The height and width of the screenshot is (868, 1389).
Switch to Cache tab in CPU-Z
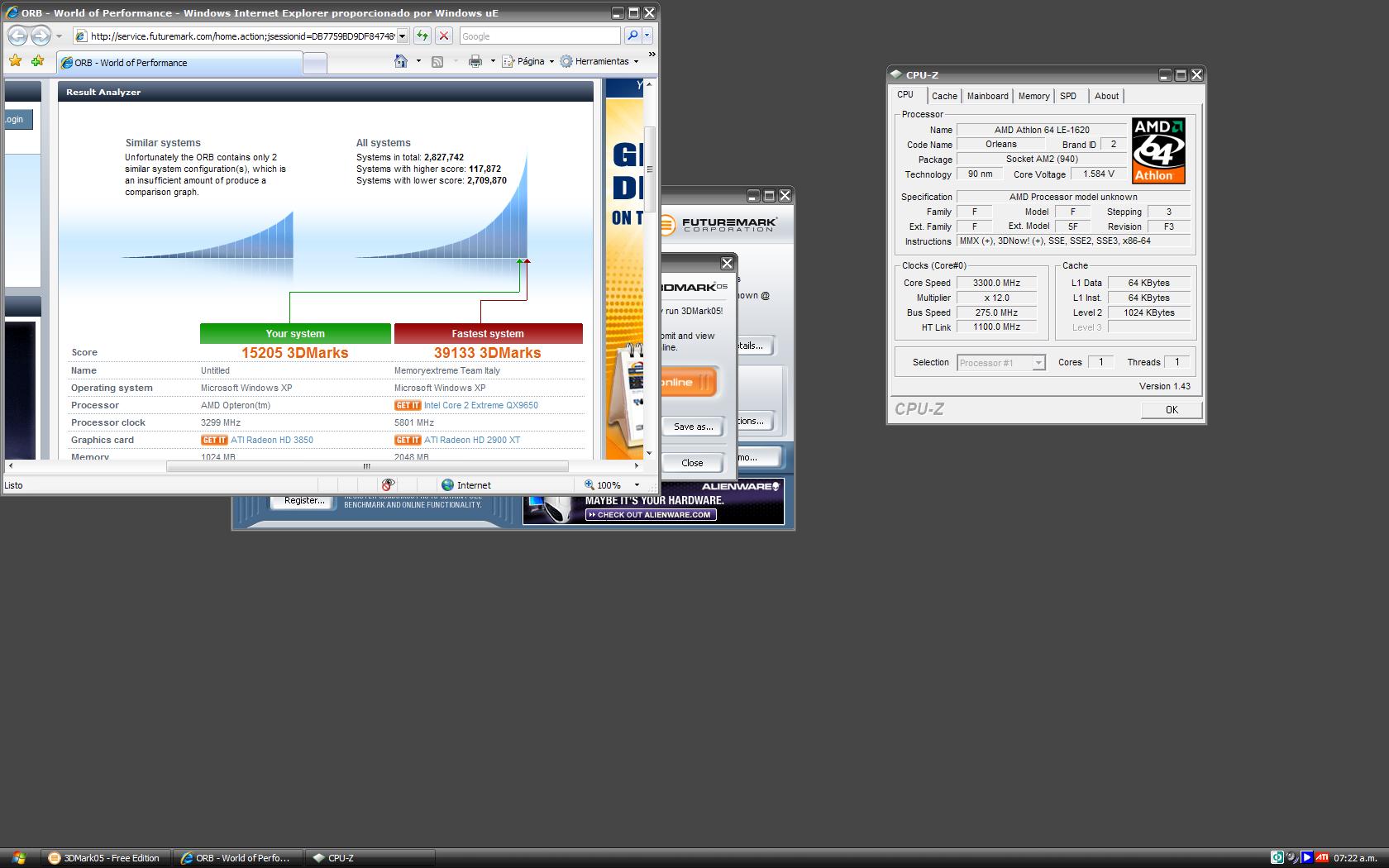tap(944, 96)
